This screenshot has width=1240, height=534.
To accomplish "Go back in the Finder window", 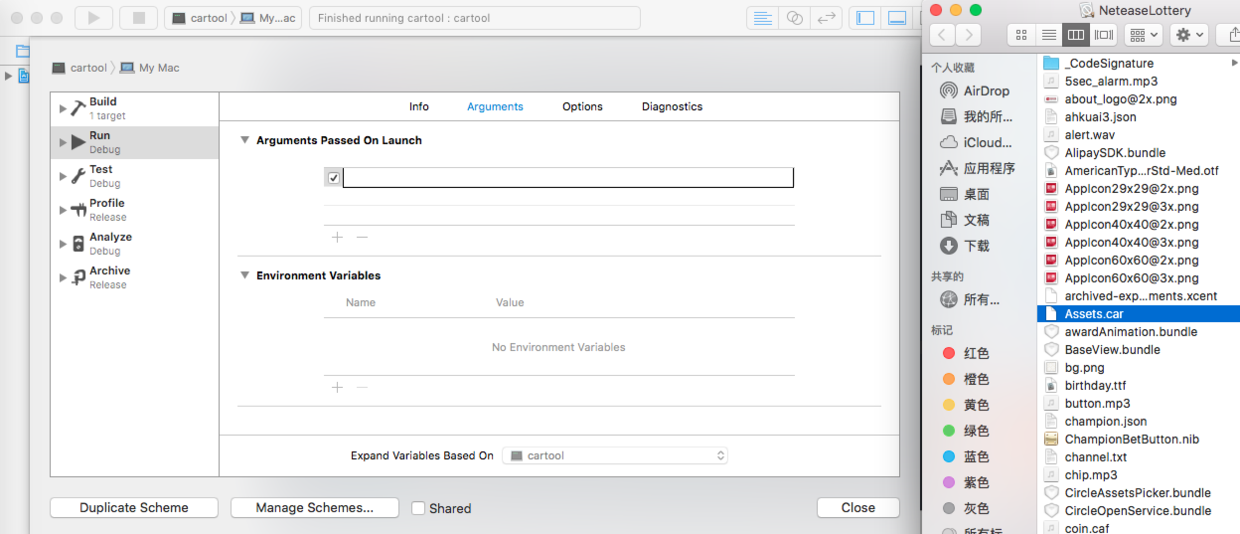I will (942, 35).
